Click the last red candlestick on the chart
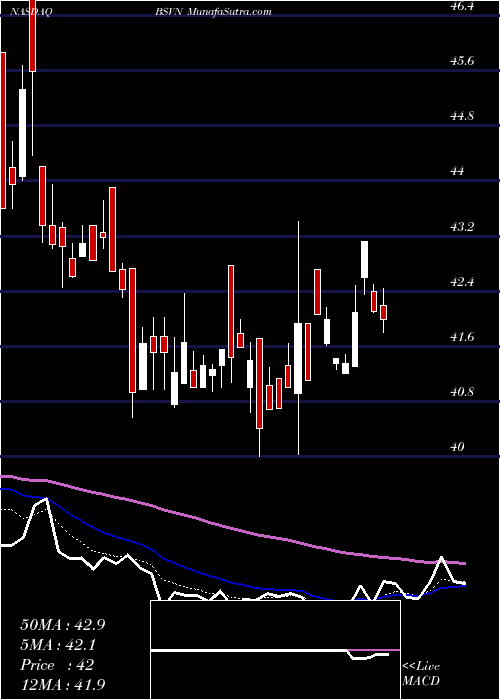The image size is (500, 700). point(383,312)
